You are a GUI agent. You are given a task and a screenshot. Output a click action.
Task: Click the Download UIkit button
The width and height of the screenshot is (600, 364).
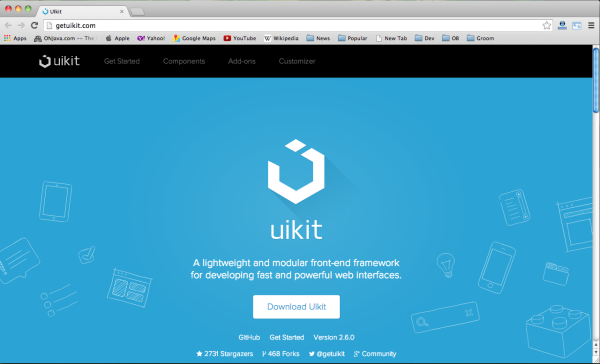pyautogui.click(x=296, y=307)
